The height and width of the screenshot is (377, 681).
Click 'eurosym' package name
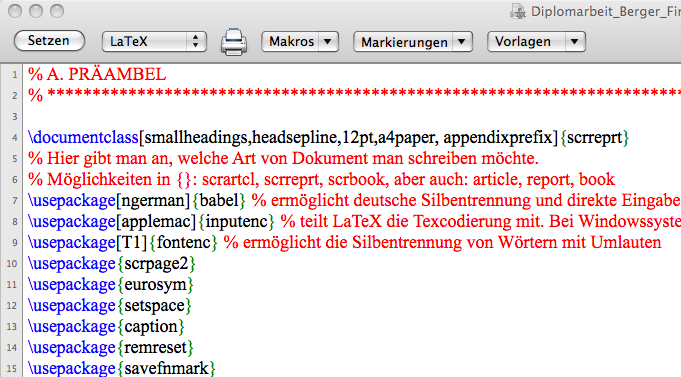point(155,284)
